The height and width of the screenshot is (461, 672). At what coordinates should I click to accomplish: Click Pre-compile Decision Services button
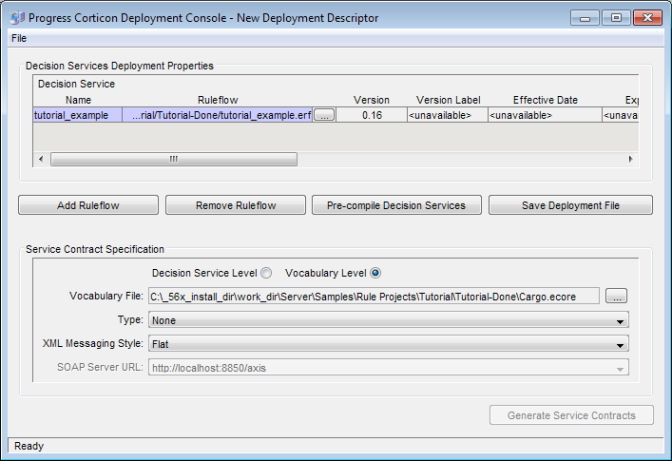[396, 205]
